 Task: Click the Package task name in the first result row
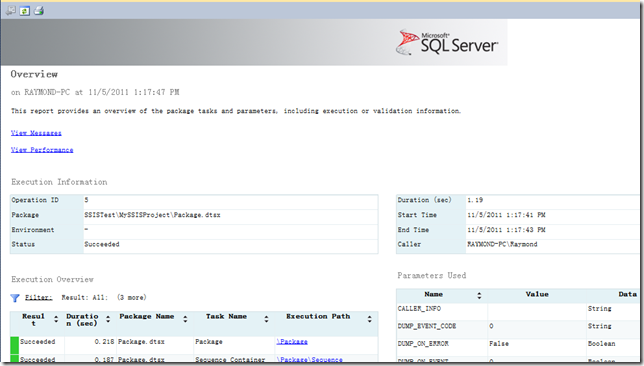(209, 342)
